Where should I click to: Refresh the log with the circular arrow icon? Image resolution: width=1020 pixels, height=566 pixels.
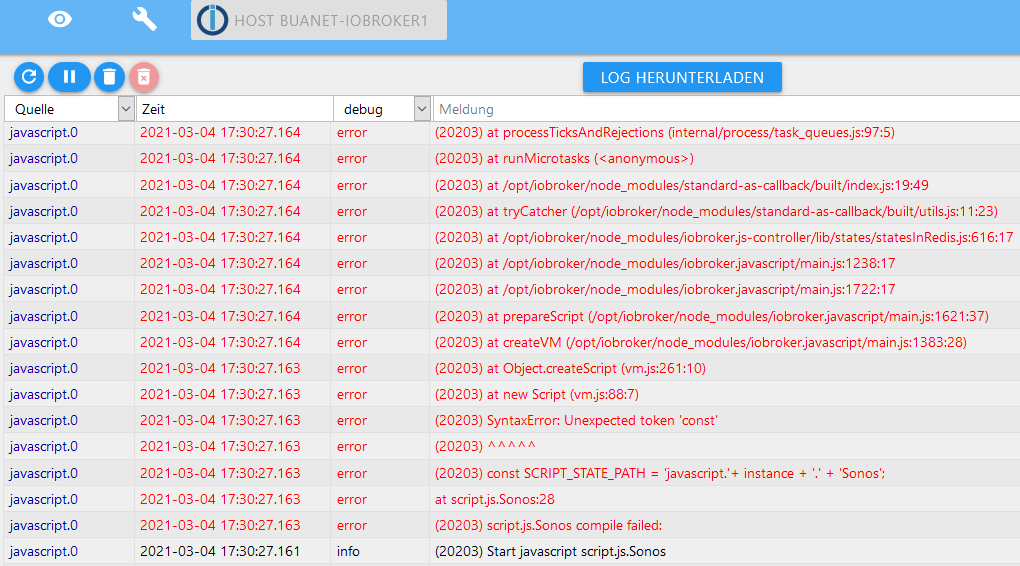pos(29,77)
